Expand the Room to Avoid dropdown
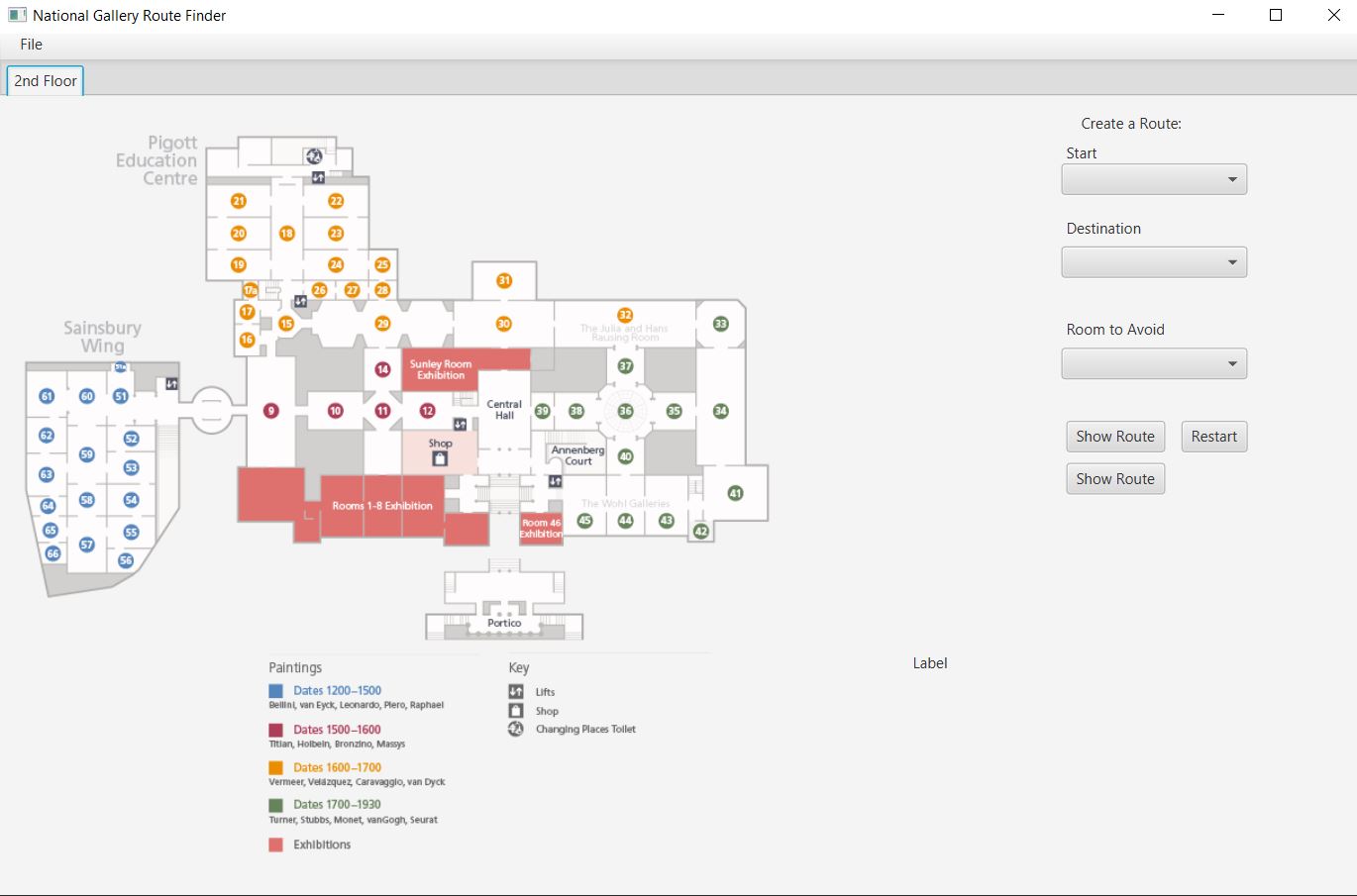 coord(1153,363)
